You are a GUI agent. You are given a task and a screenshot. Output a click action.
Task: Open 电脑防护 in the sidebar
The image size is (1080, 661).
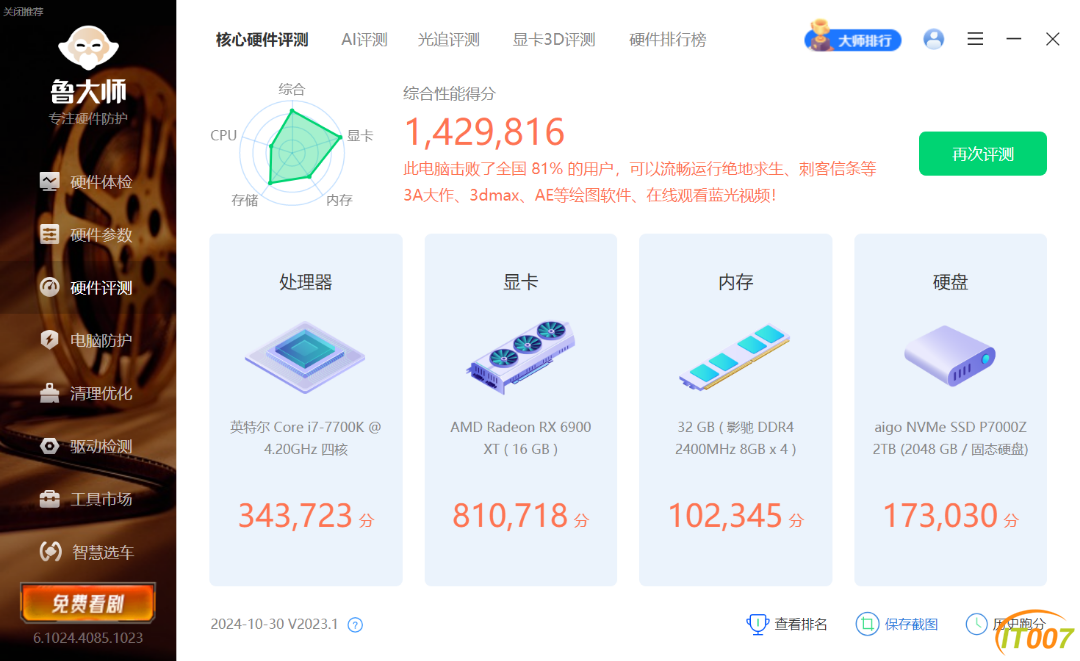point(86,340)
